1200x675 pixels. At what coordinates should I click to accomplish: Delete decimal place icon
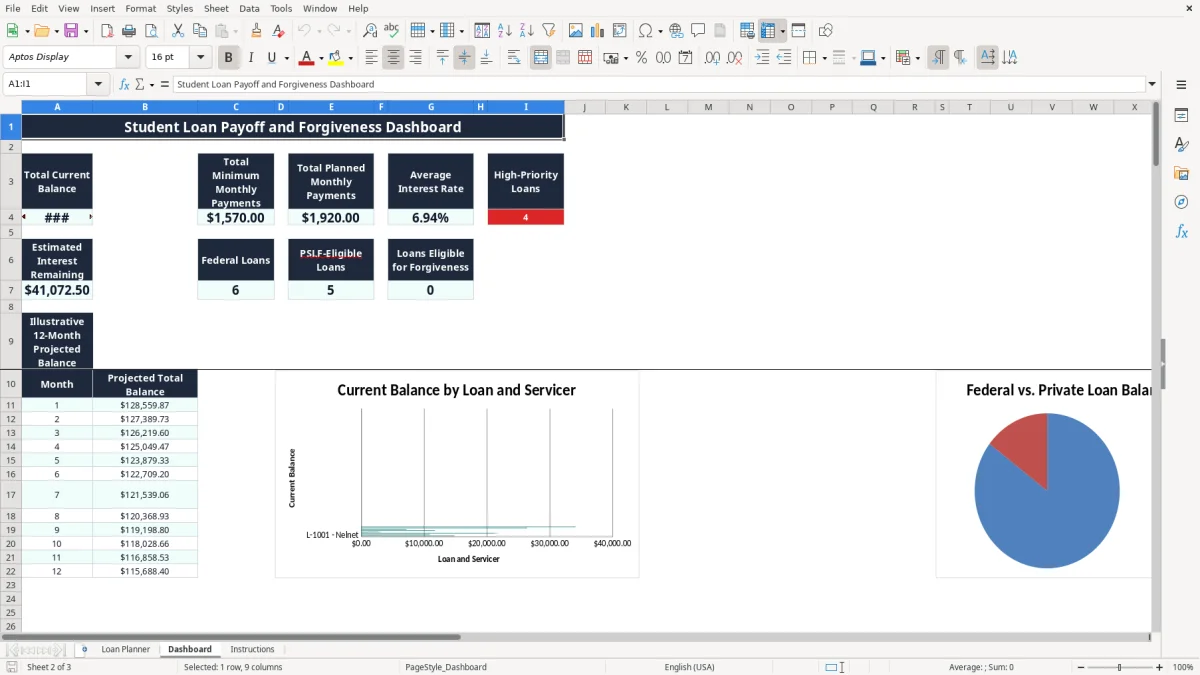tap(735, 58)
